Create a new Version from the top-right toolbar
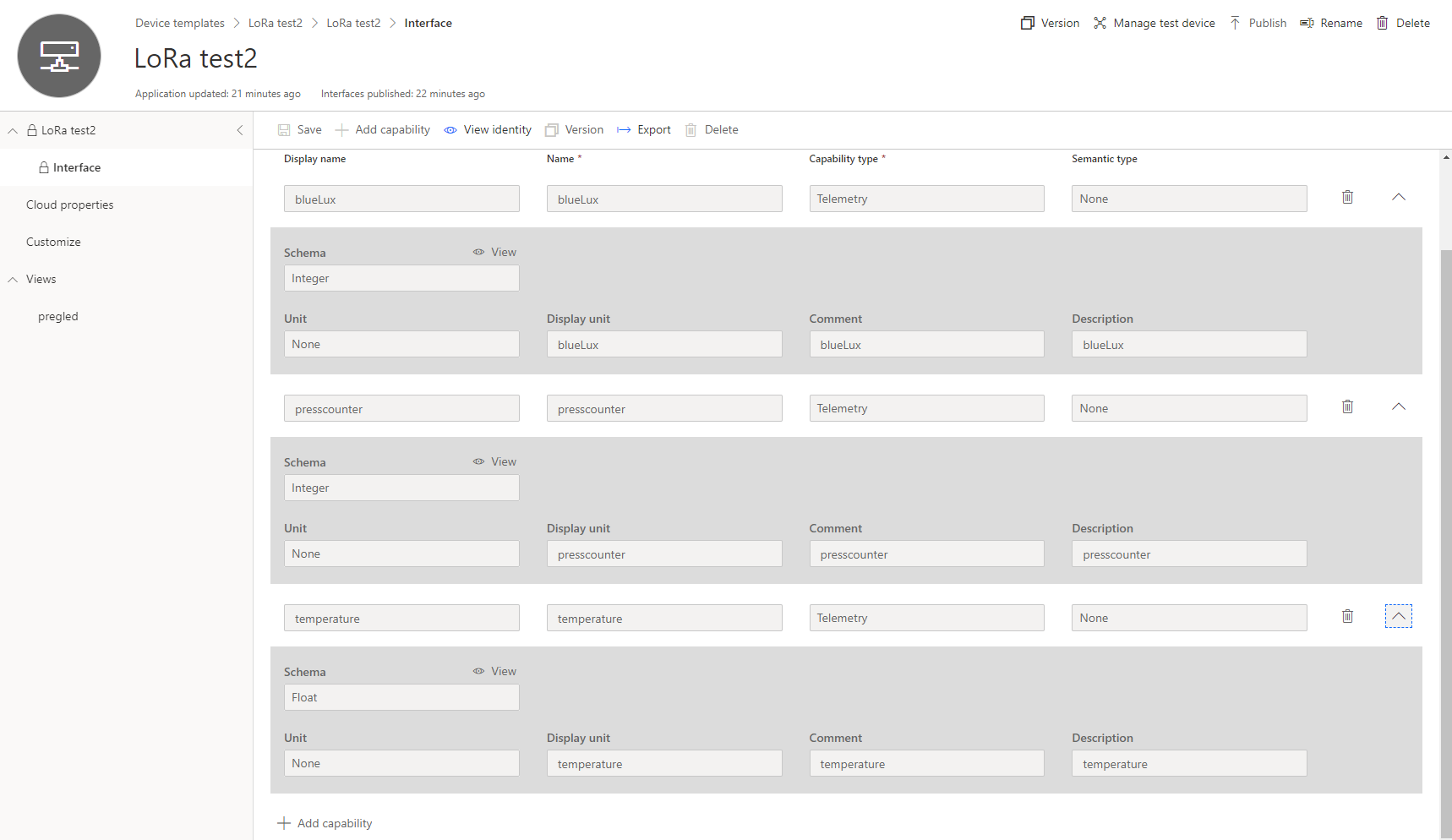The height and width of the screenshot is (840, 1452). (1050, 23)
